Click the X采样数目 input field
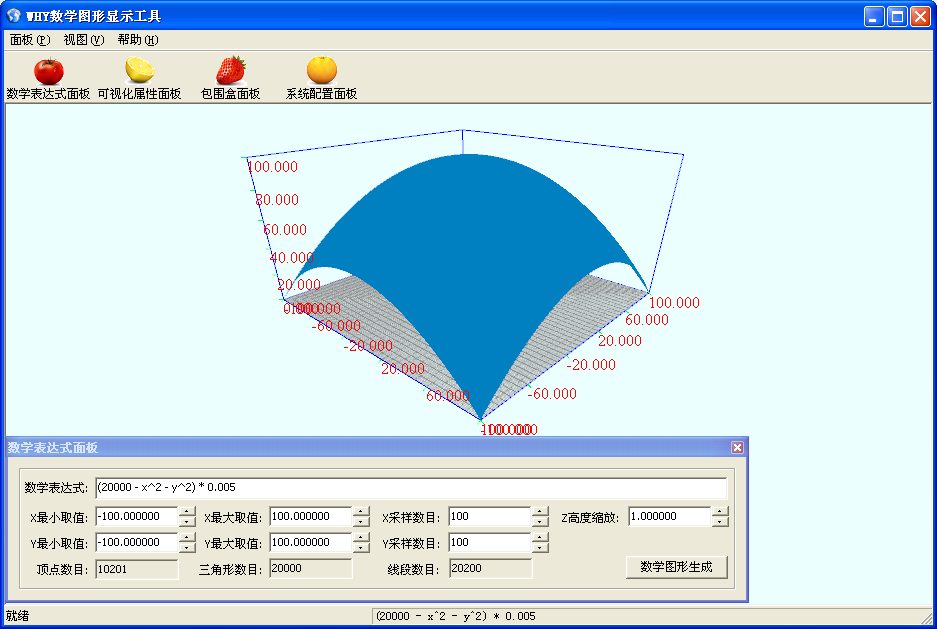 [x=489, y=517]
